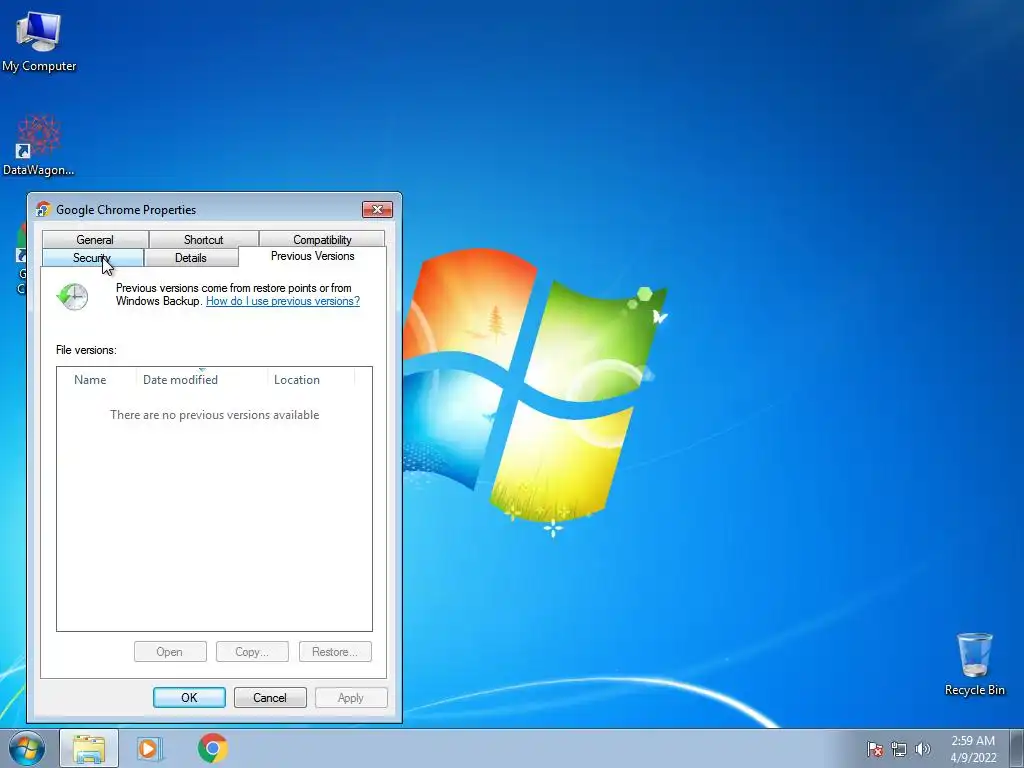1024x768 pixels.
Task: Launch Windows Media Player from the taskbar
Action: [x=150, y=748]
